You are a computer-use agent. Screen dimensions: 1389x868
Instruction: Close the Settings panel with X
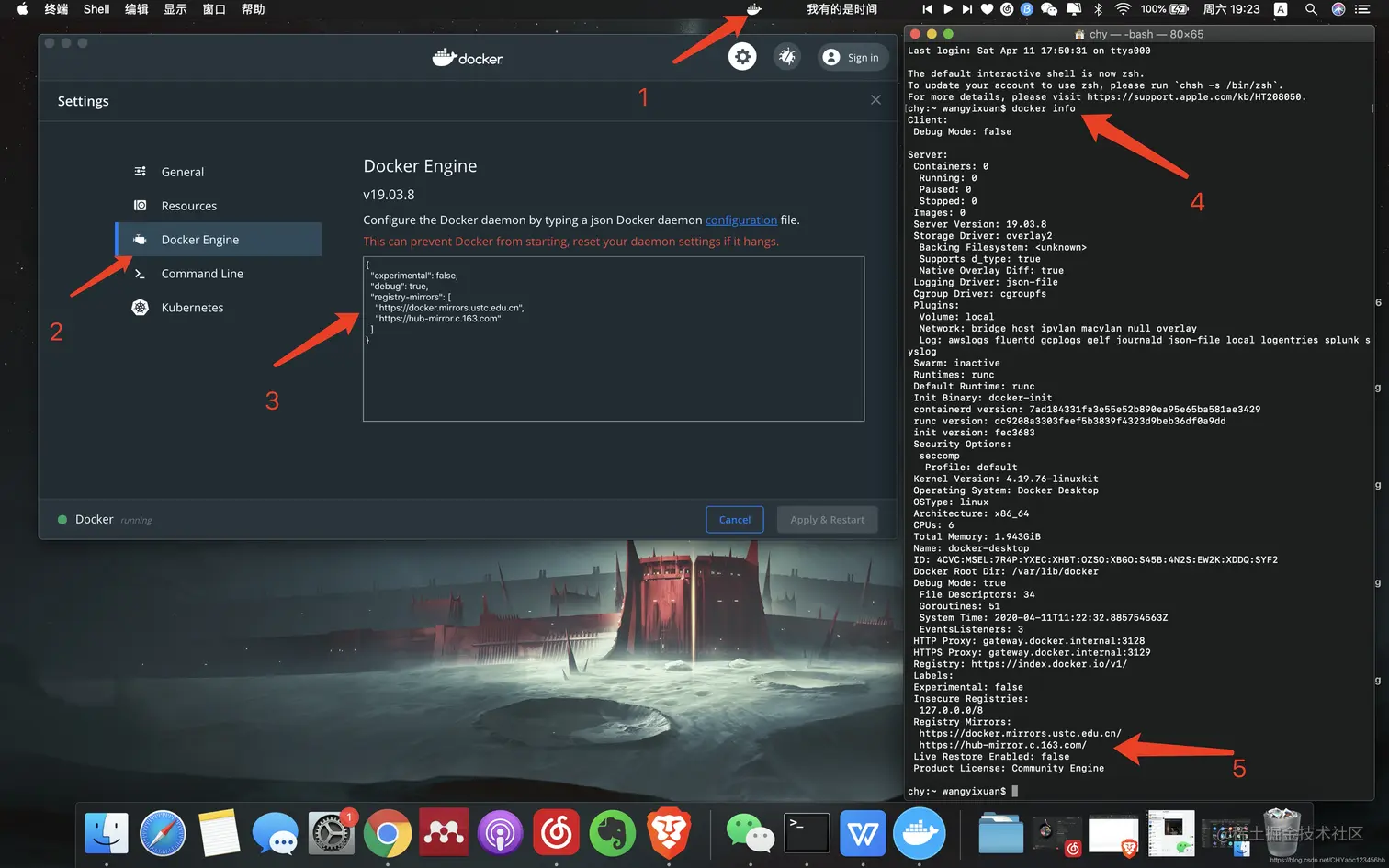coord(875,100)
